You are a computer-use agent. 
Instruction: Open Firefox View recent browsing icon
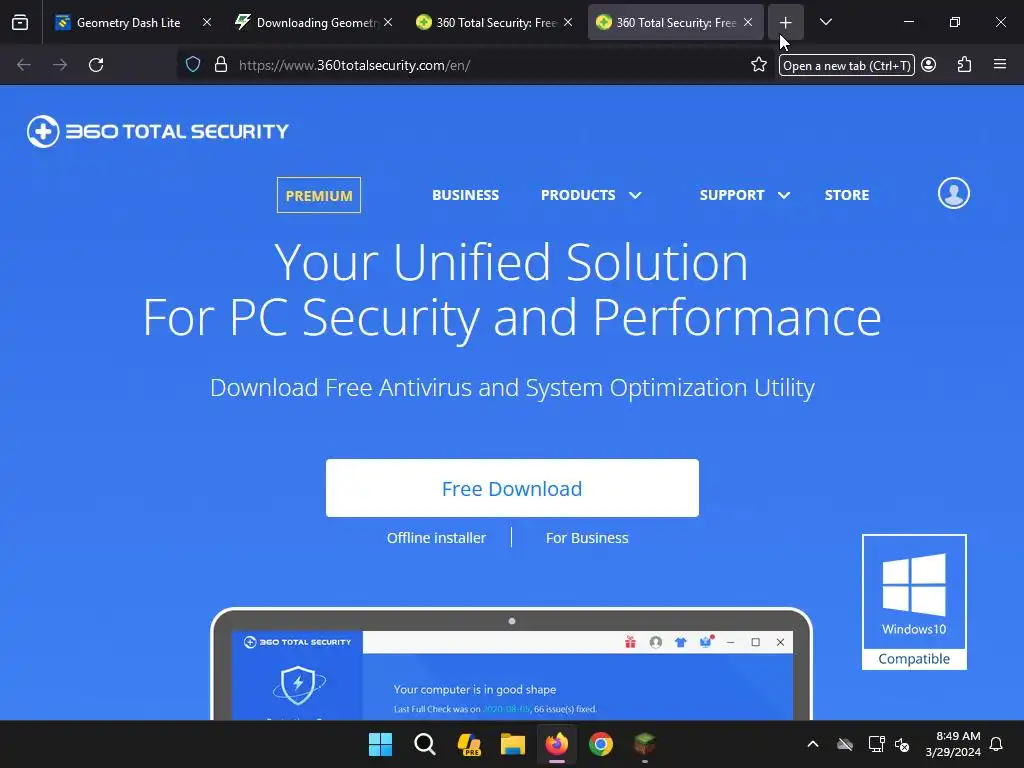(x=20, y=22)
